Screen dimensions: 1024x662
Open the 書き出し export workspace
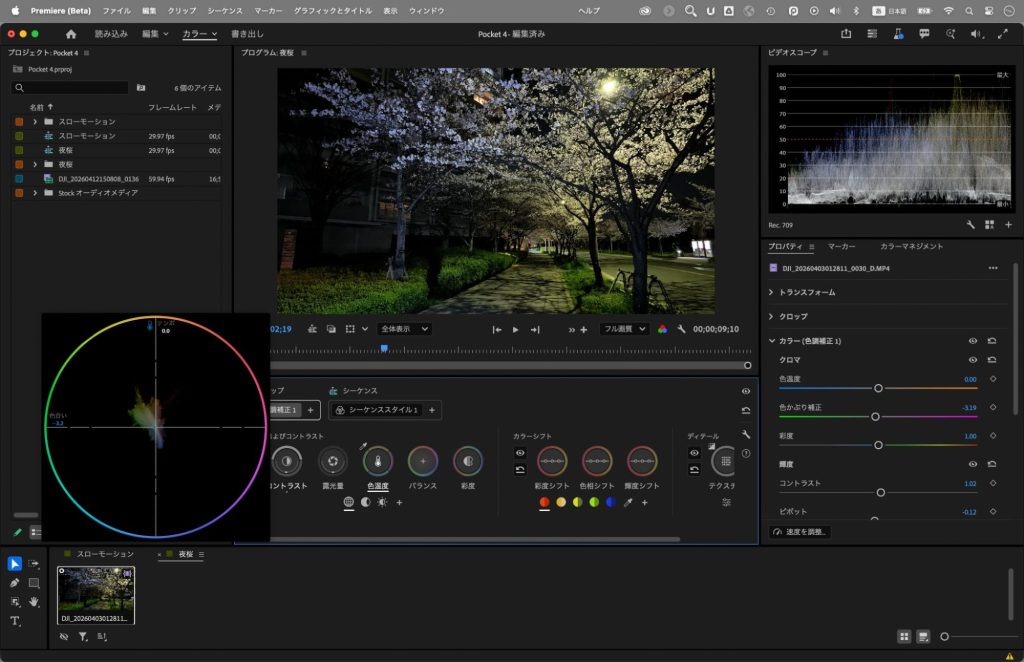pos(248,34)
